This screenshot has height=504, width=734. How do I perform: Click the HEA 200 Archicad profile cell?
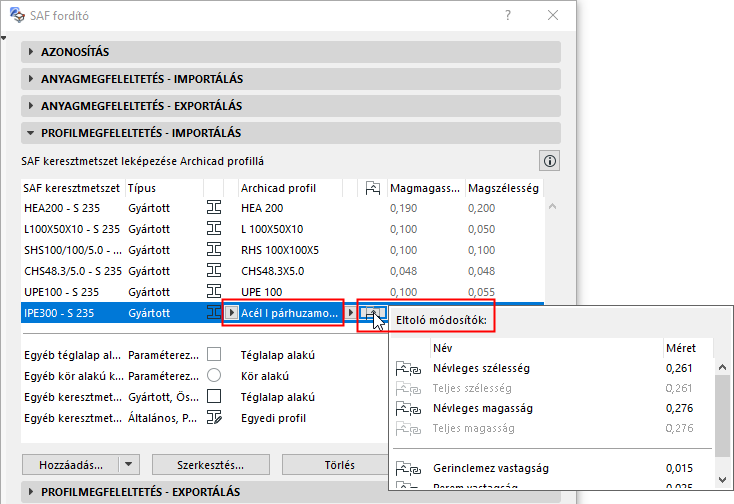pos(262,208)
